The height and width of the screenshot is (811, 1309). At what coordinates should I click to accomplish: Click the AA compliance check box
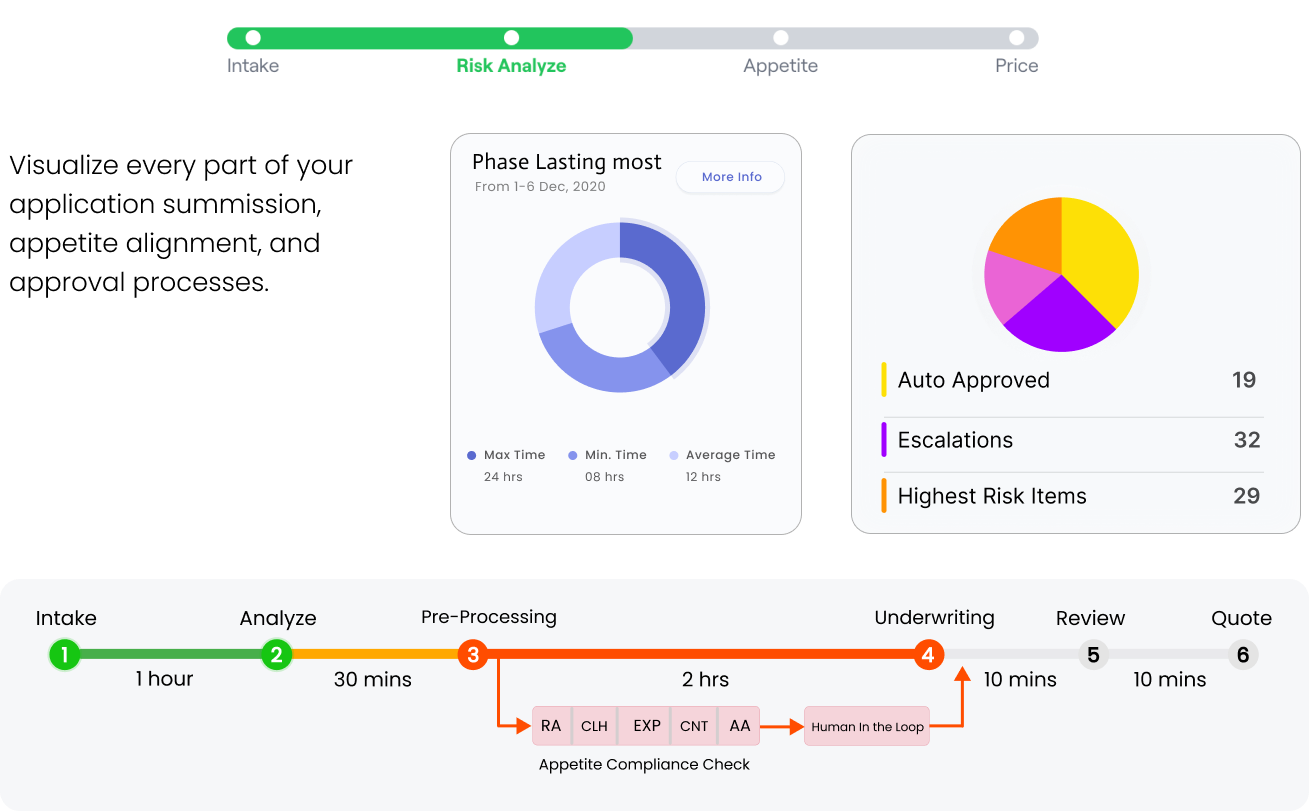click(740, 726)
